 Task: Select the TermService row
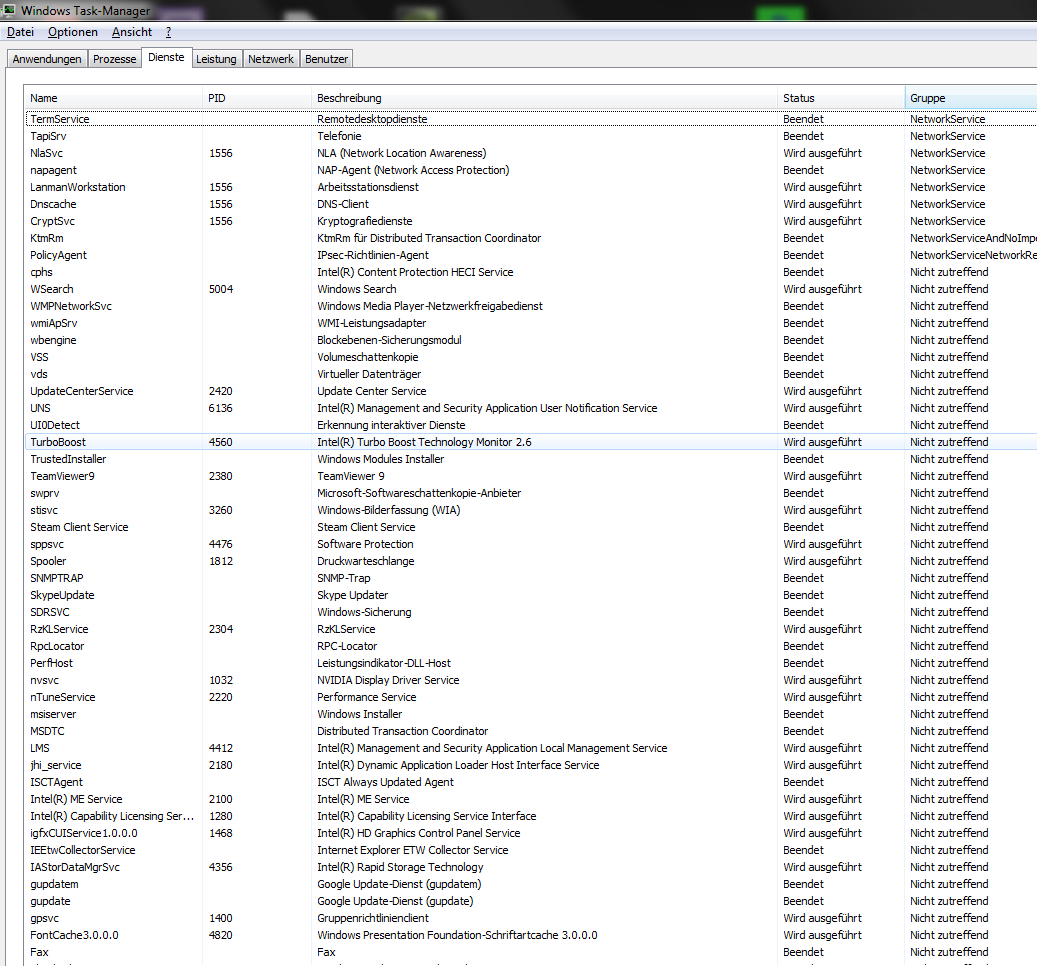click(x=531, y=119)
